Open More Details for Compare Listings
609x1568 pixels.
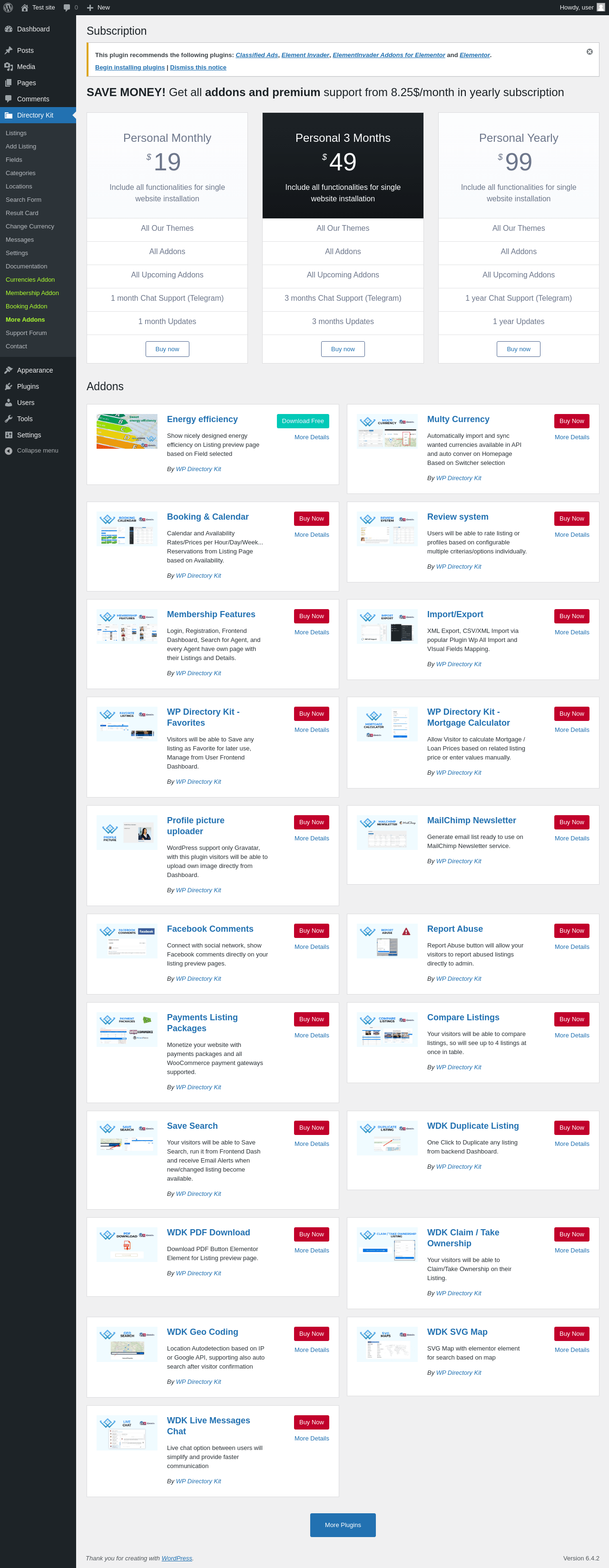tap(572, 1035)
